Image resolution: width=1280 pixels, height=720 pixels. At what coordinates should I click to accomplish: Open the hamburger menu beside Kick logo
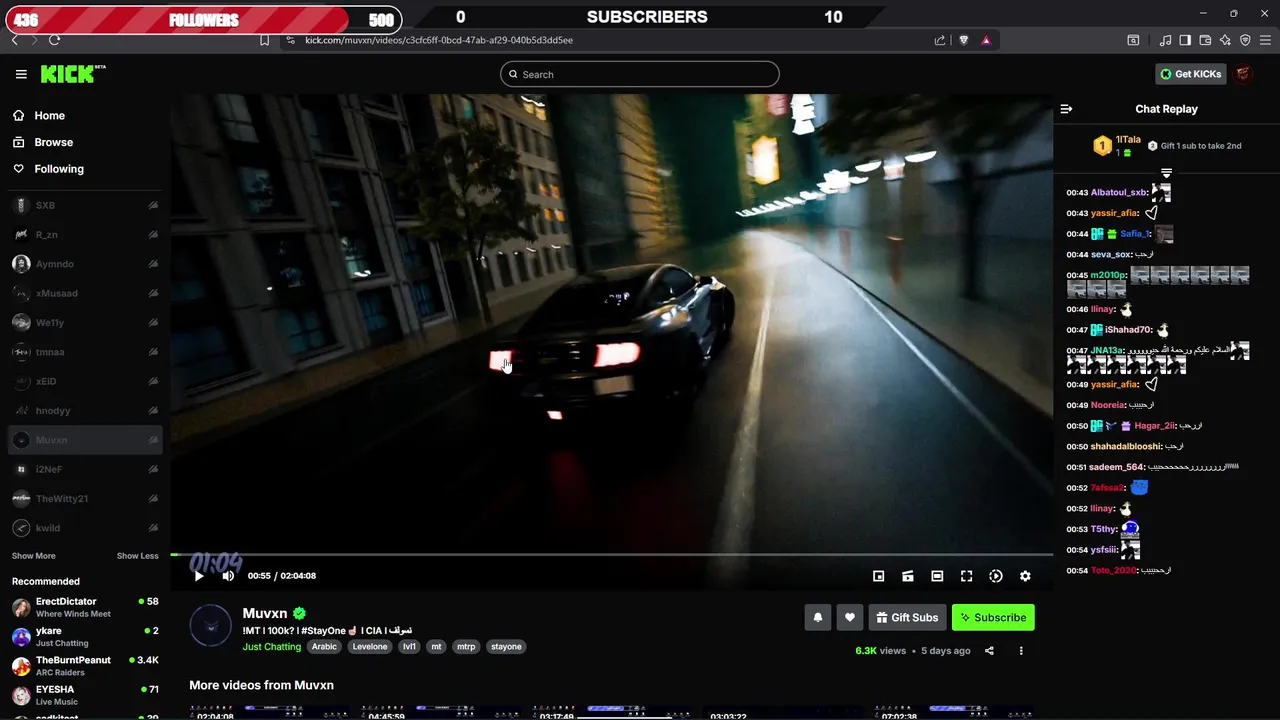pyautogui.click(x=21, y=74)
